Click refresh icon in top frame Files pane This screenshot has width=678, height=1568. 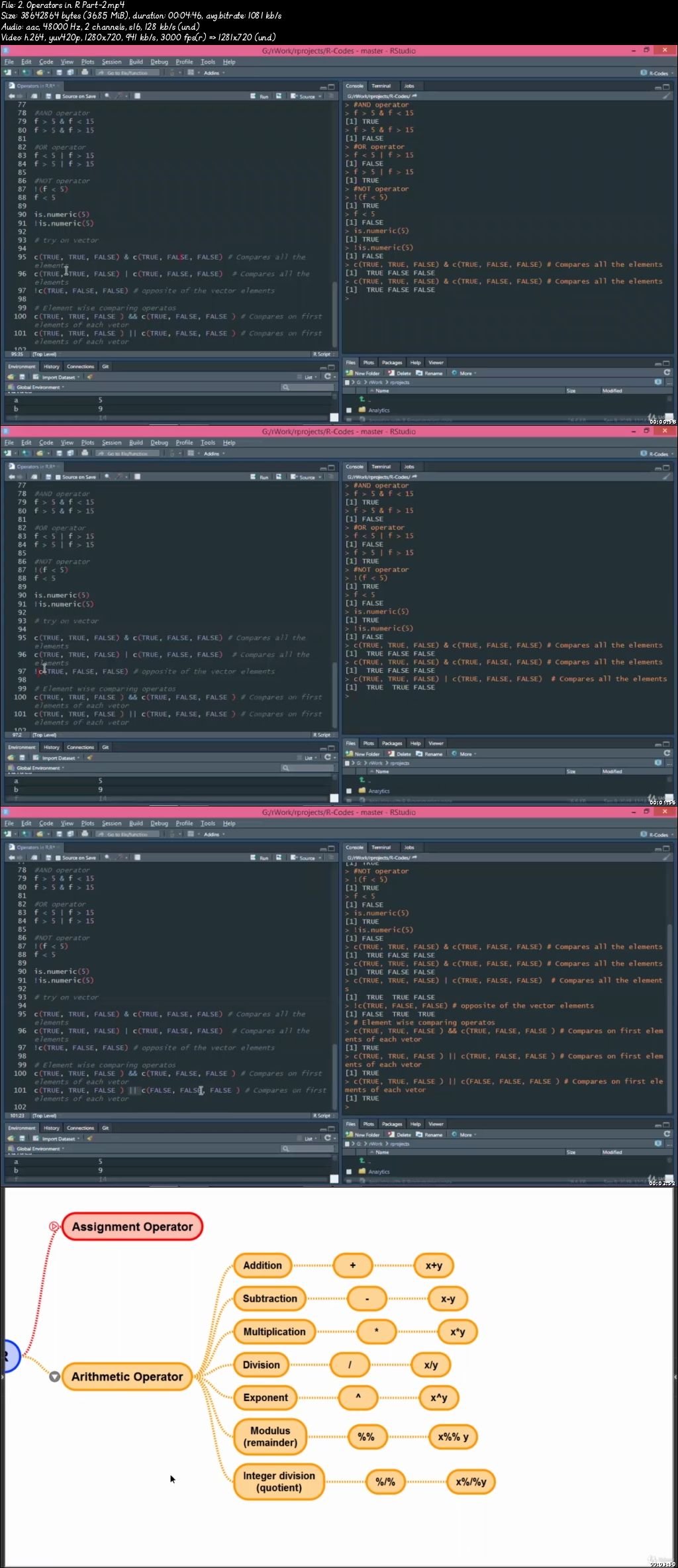pos(667,372)
